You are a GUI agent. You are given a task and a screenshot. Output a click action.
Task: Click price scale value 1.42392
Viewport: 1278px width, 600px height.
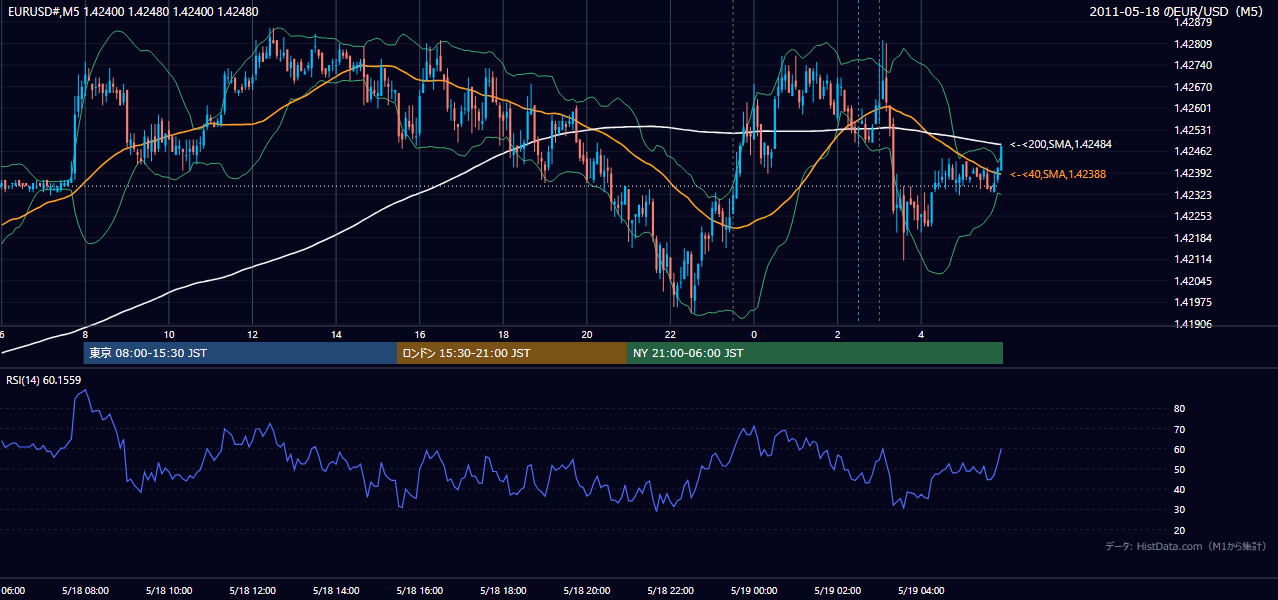[1194, 173]
